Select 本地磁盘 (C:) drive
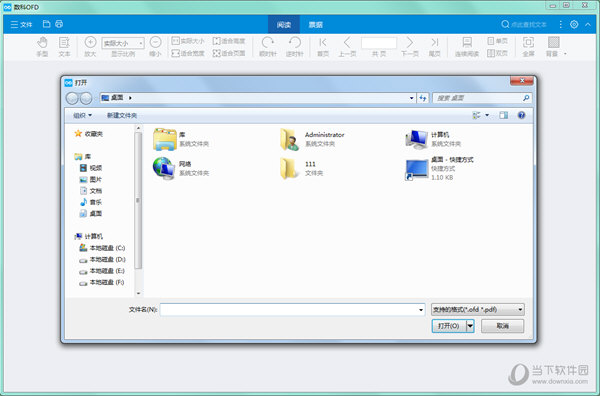This screenshot has height=396, width=600. point(102,248)
